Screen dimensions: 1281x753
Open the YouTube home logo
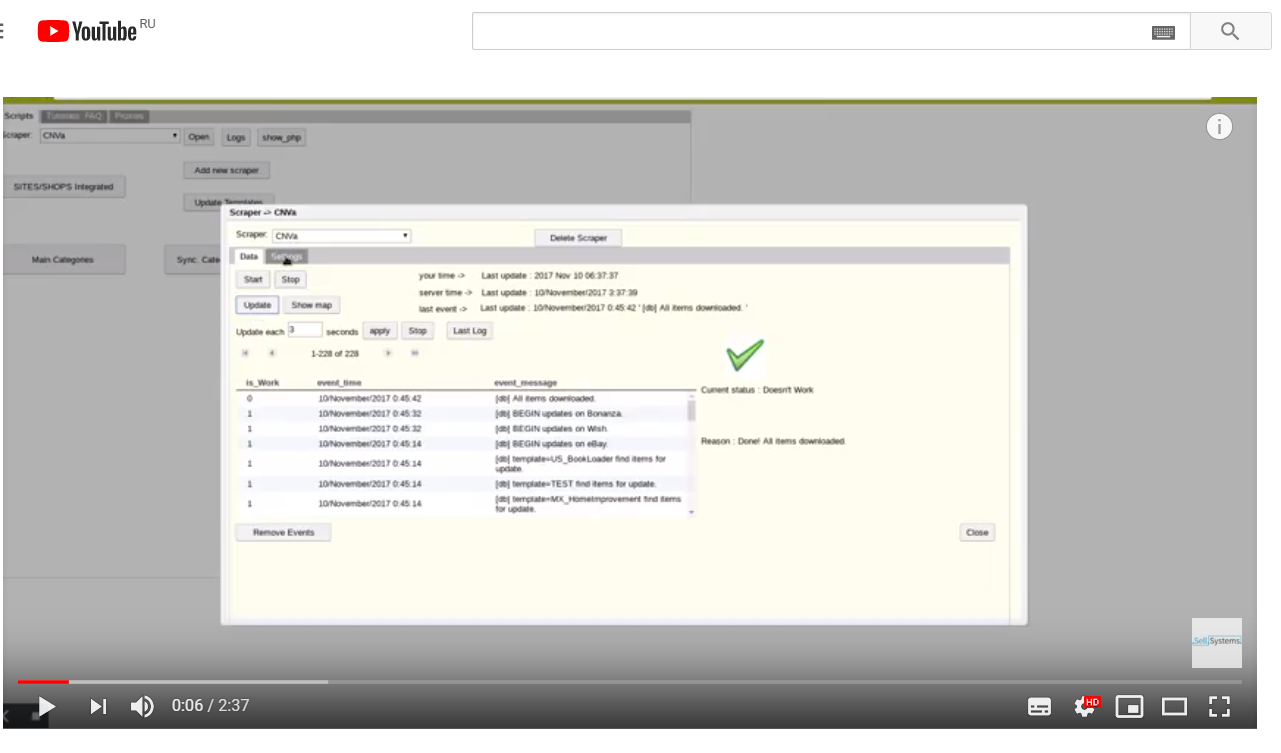87,31
